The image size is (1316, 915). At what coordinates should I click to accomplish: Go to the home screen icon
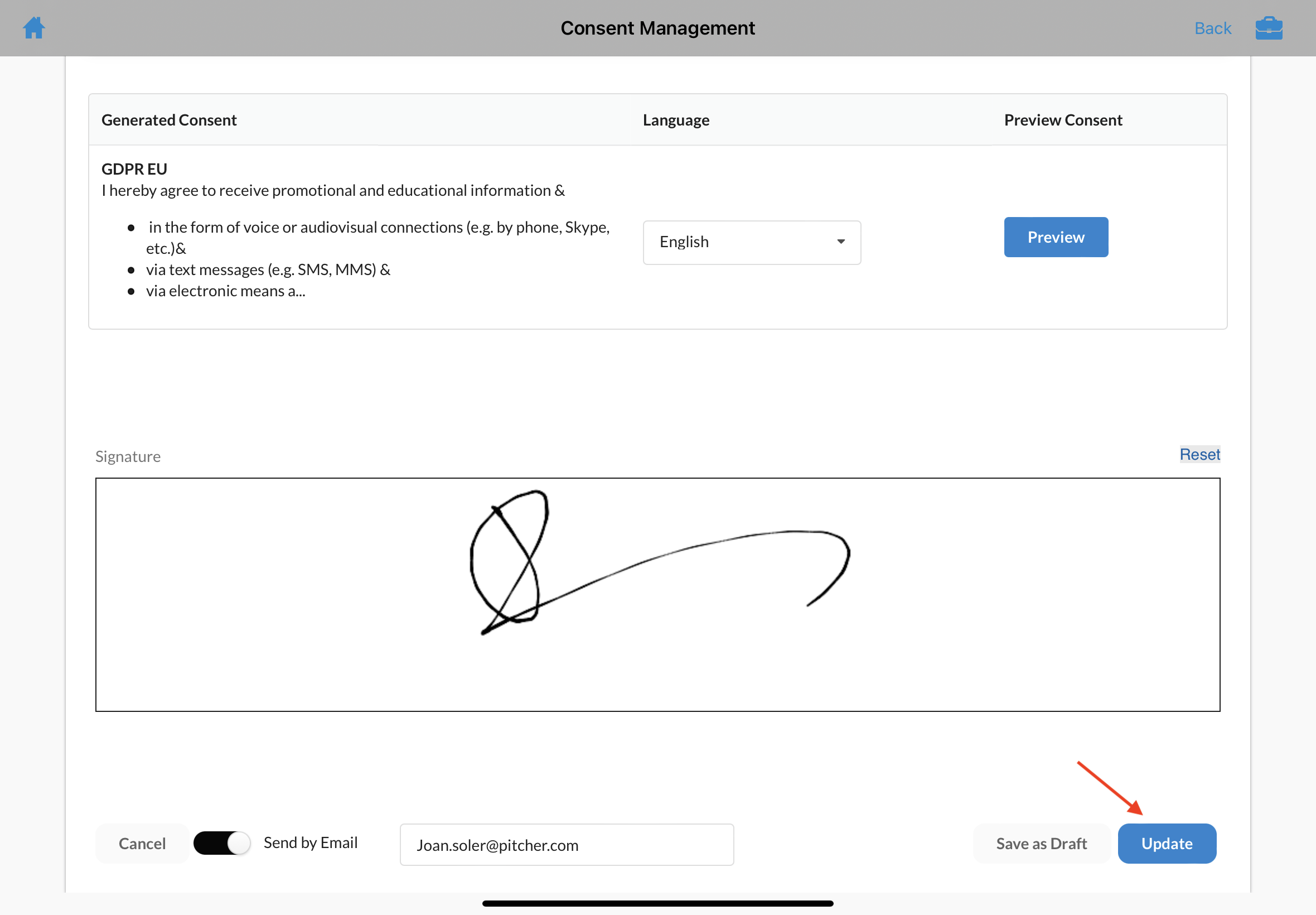pyautogui.click(x=34, y=27)
